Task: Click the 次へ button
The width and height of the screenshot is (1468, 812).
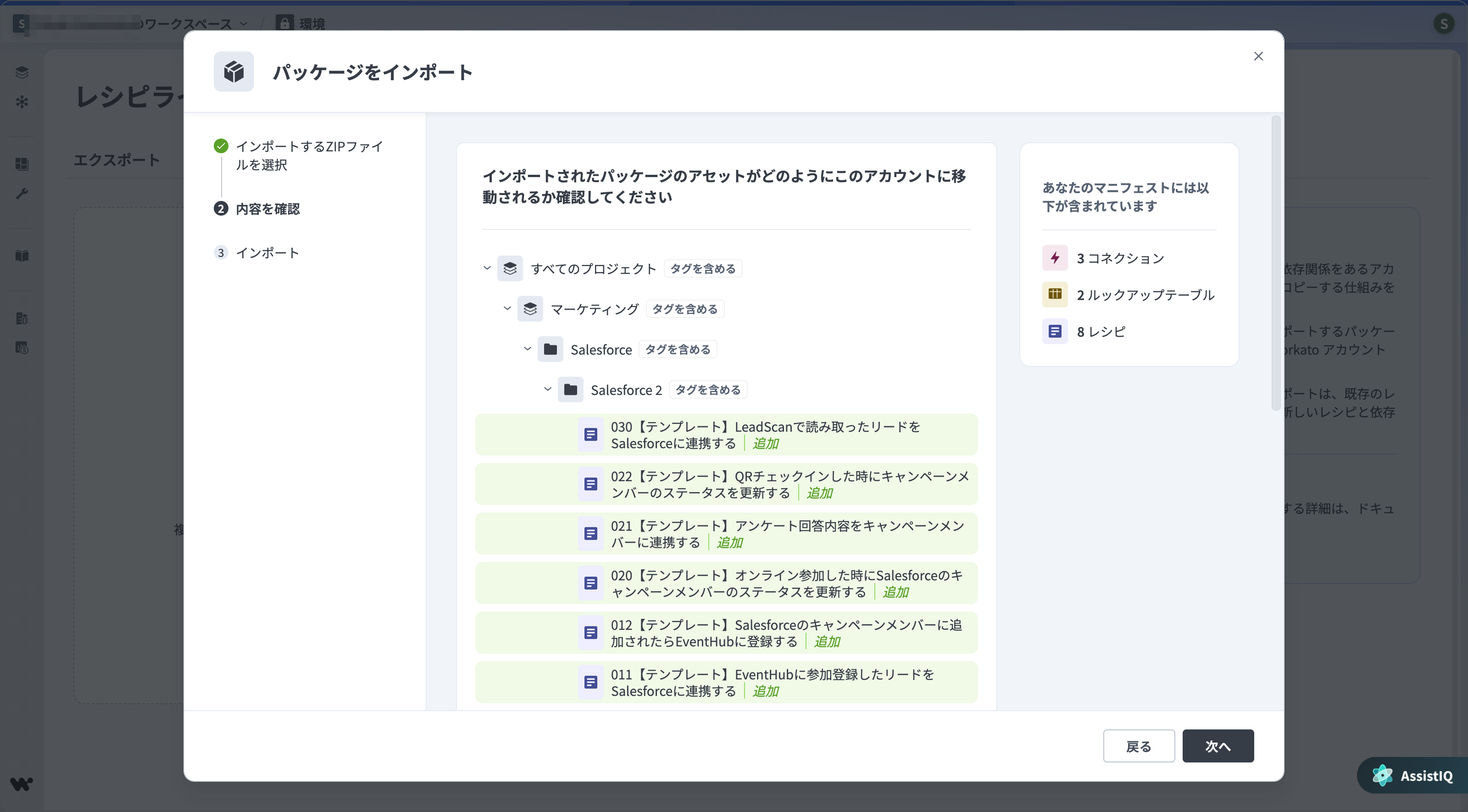Action: pyautogui.click(x=1218, y=746)
